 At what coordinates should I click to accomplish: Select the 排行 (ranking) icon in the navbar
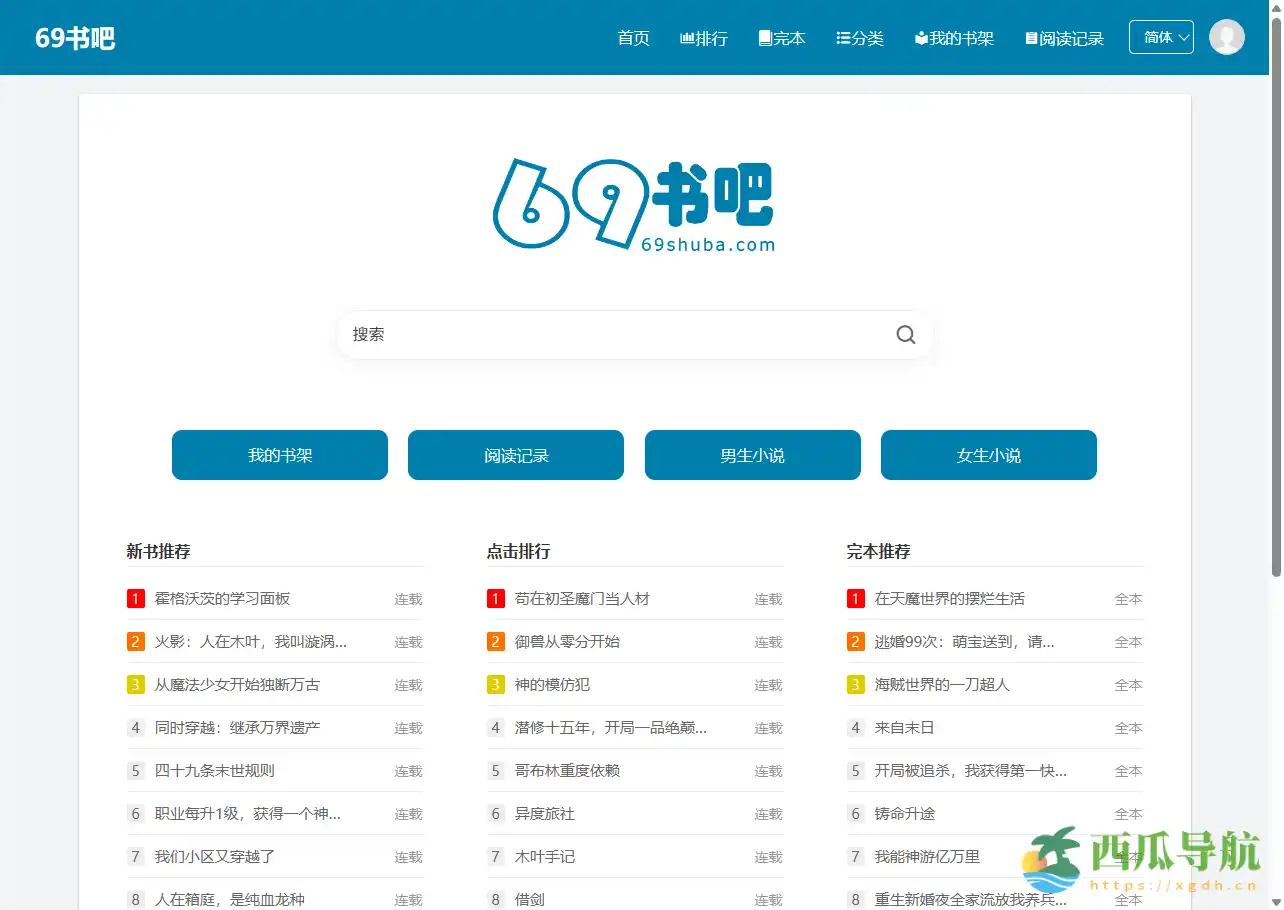click(686, 37)
